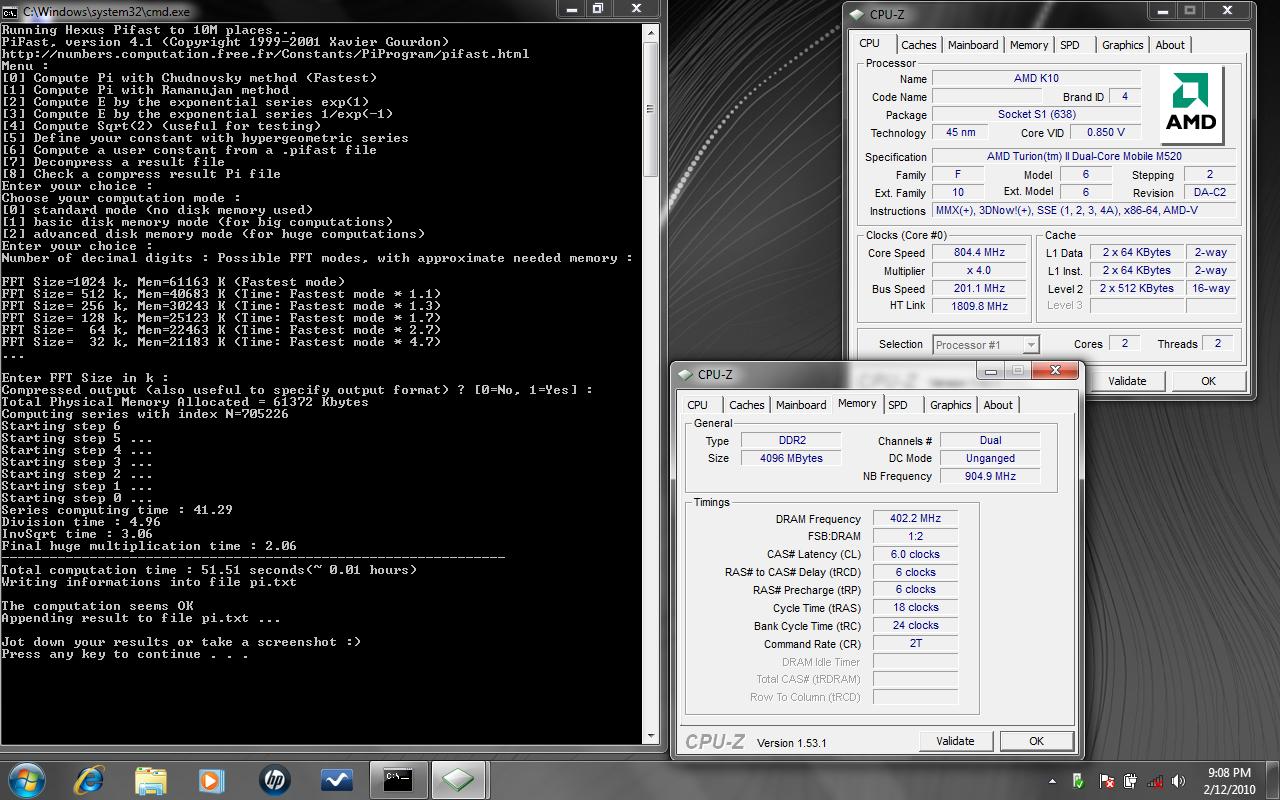
Task: Click OK in the Memory CPU-Z window
Action: click(x=1036, y=741)
